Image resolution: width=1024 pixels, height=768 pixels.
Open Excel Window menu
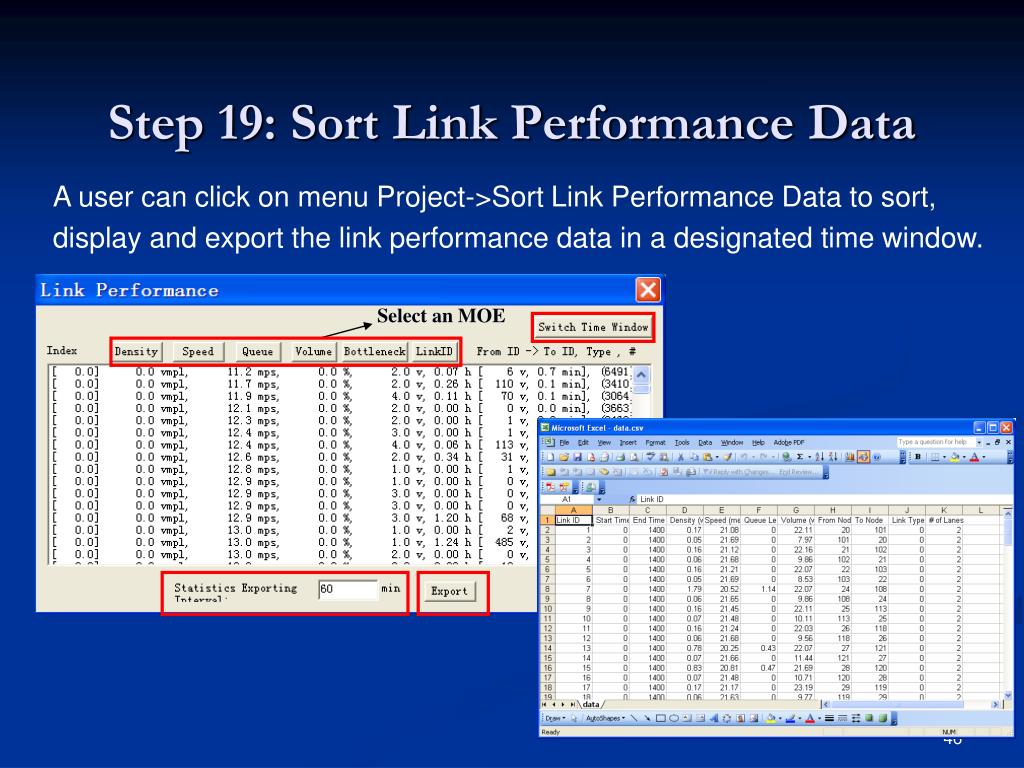[x=732, y=443]
